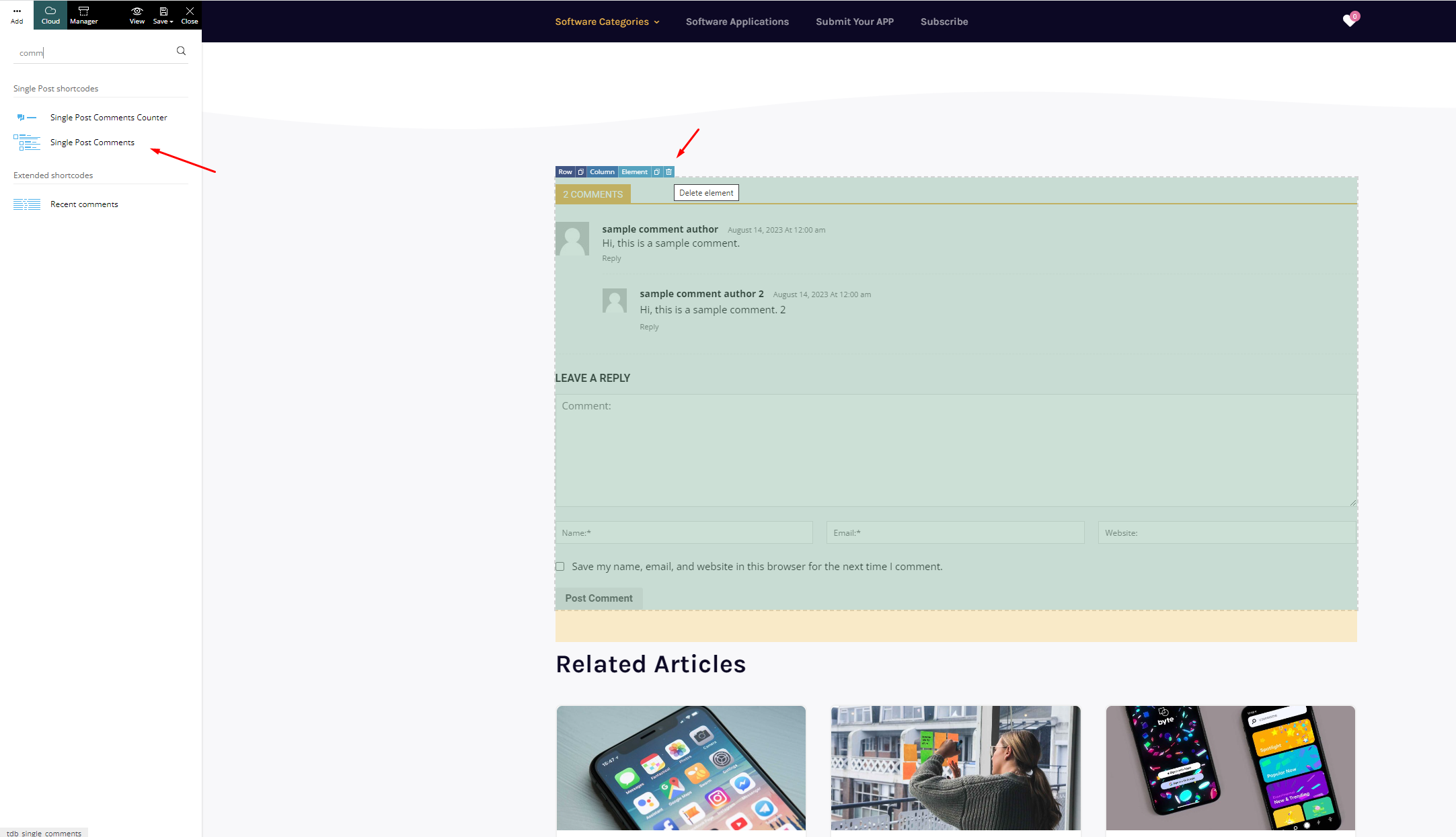Viewport: 1456px width, 837px height.
Task: Preview with the View eye icon
Action: coord(137,15)
